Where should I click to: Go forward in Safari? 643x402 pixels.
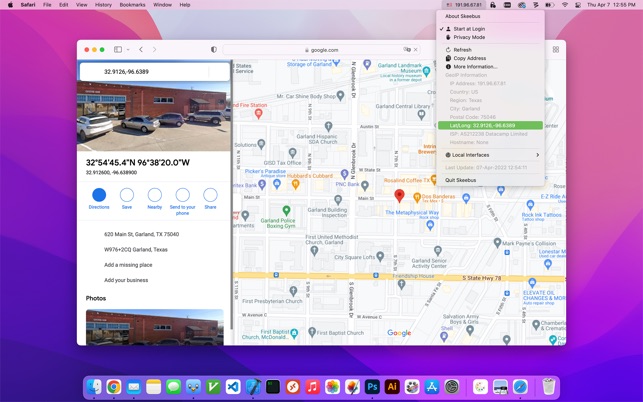[155, 50]
